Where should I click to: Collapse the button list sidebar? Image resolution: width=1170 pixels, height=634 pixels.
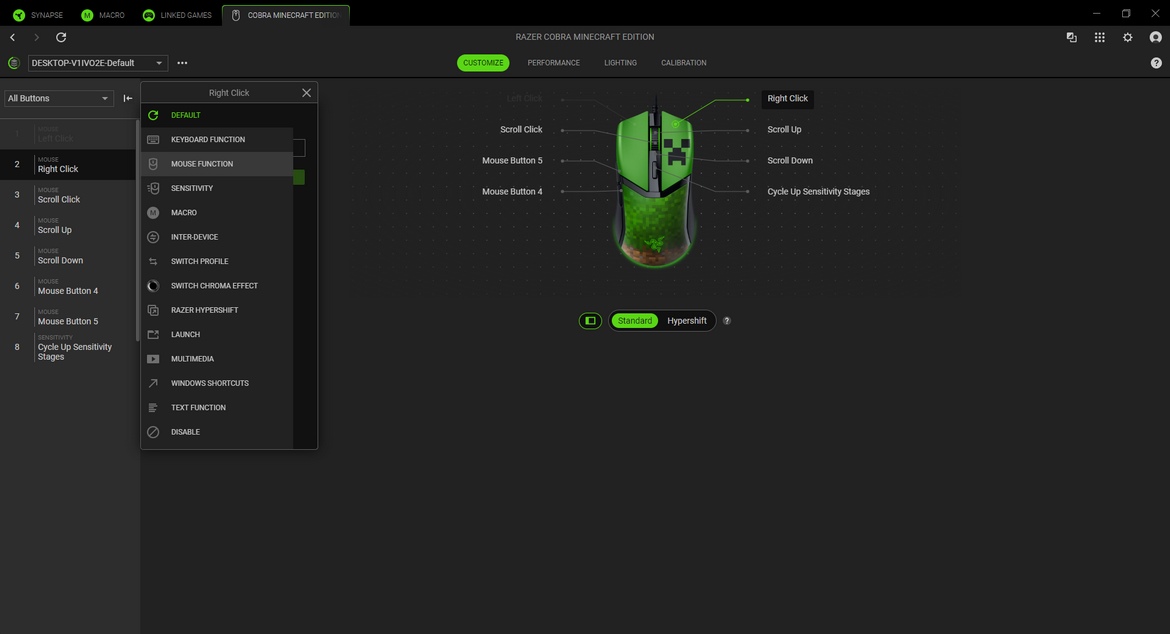[128, 98]
